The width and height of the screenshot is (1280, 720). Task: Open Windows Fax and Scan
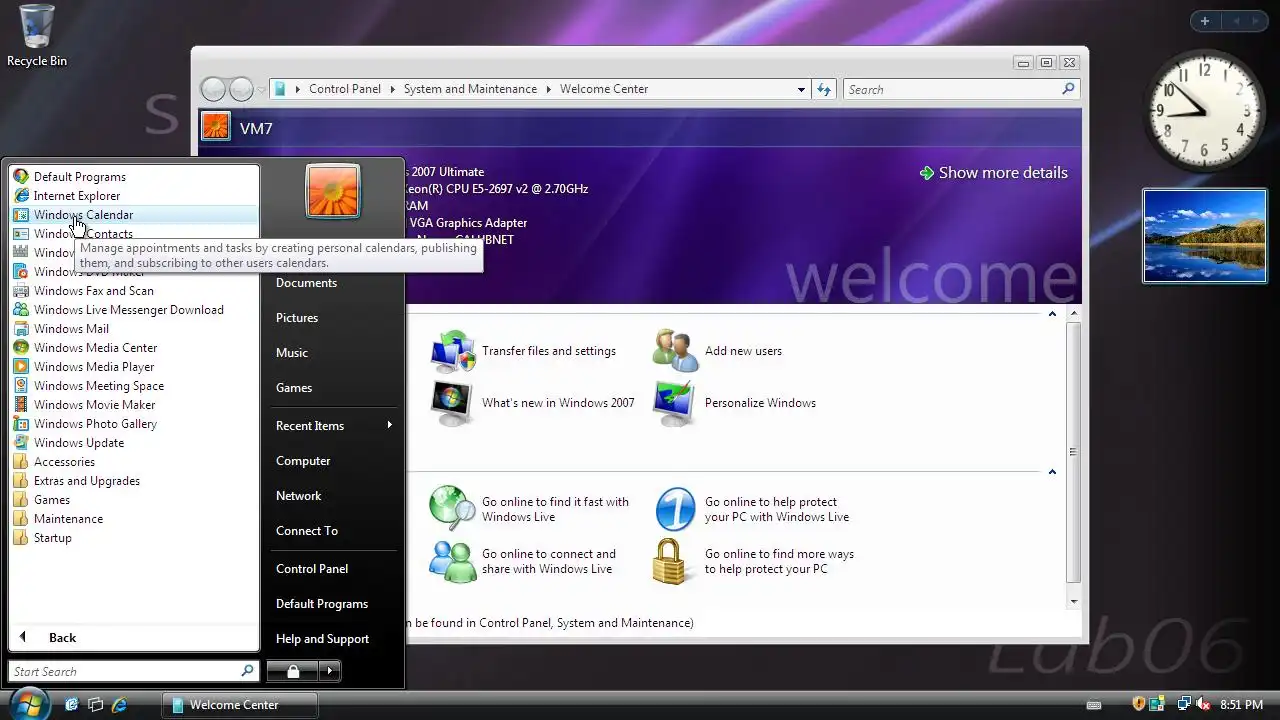pyautogui.click(x=134, y=291)
